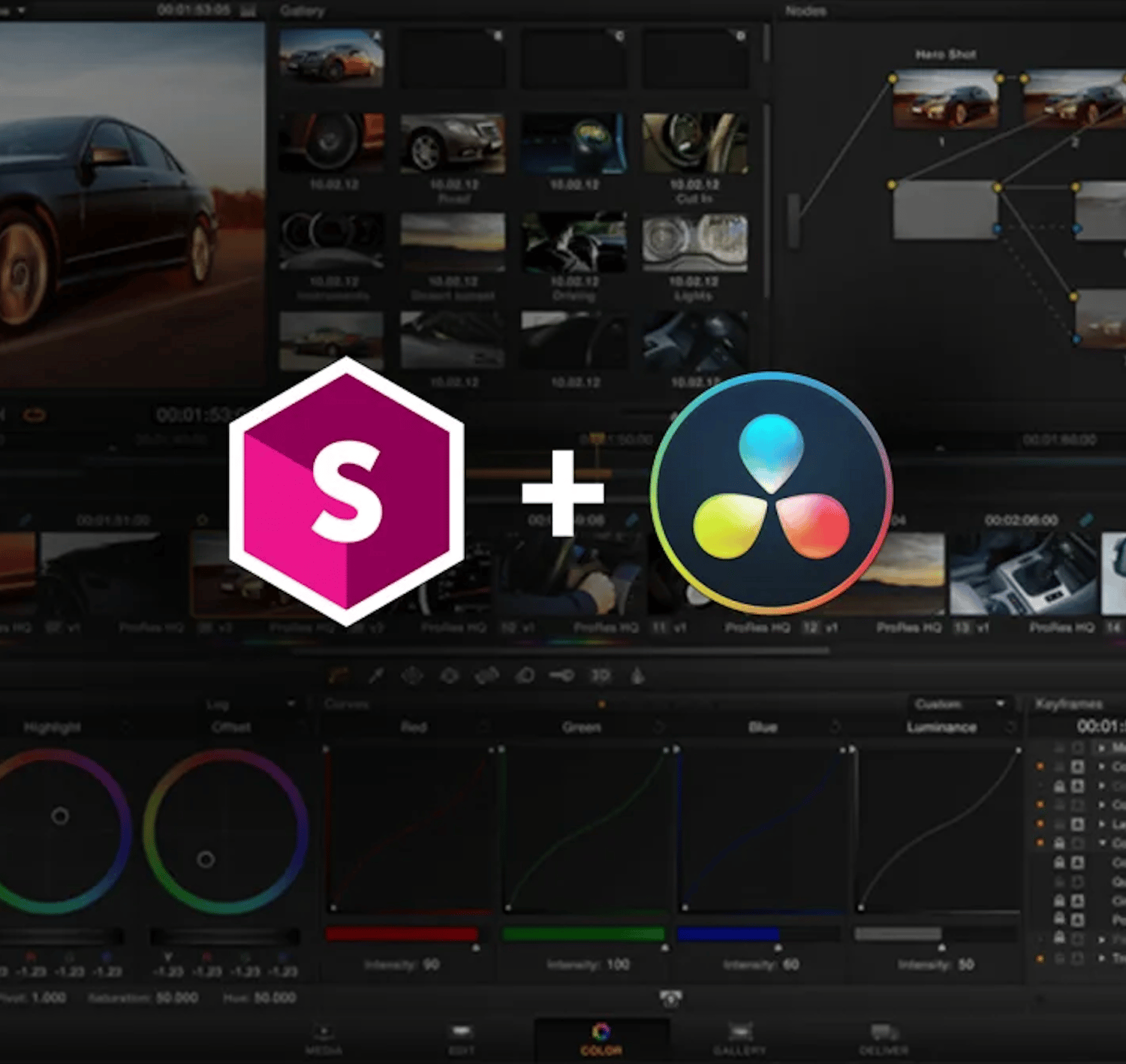Viewport: 1126px width, 1064px height.
Task: Click the Edit page icon
Action: 462,1031
